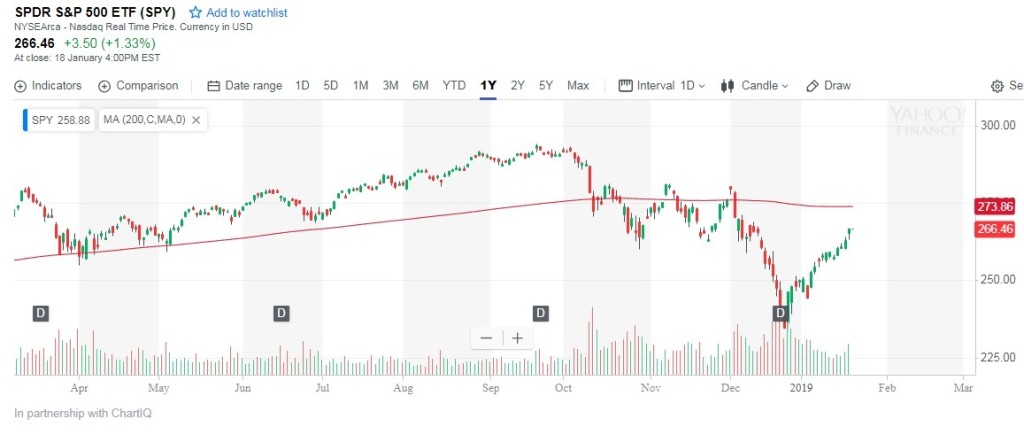Open the Indicators plus icon

[21, 86]
